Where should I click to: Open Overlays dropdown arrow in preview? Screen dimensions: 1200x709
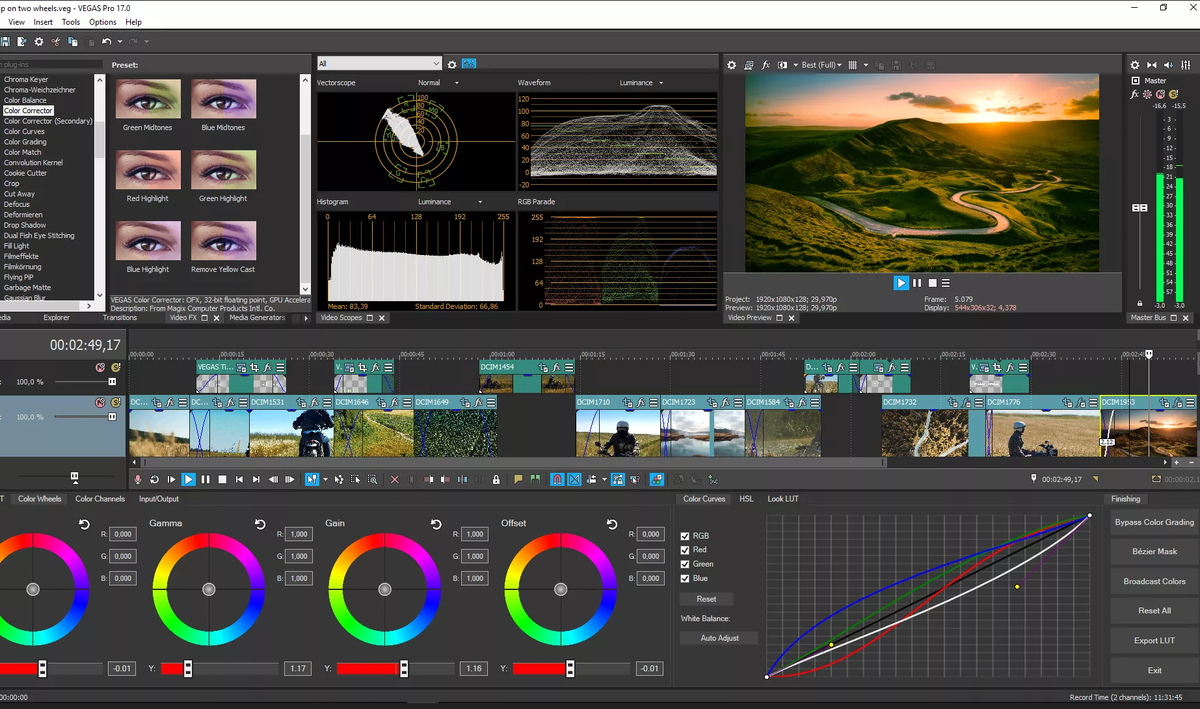tap(866, 65)
